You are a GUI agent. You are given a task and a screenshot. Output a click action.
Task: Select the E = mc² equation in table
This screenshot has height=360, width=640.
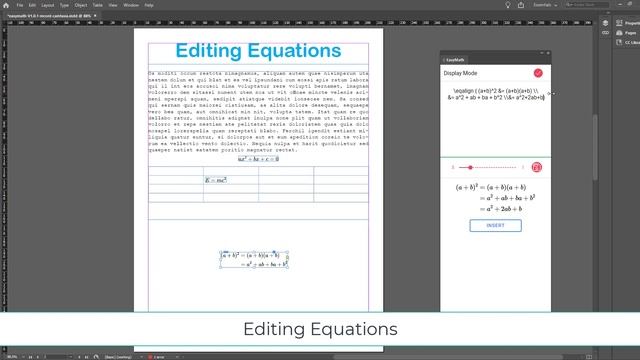point(216,180)
